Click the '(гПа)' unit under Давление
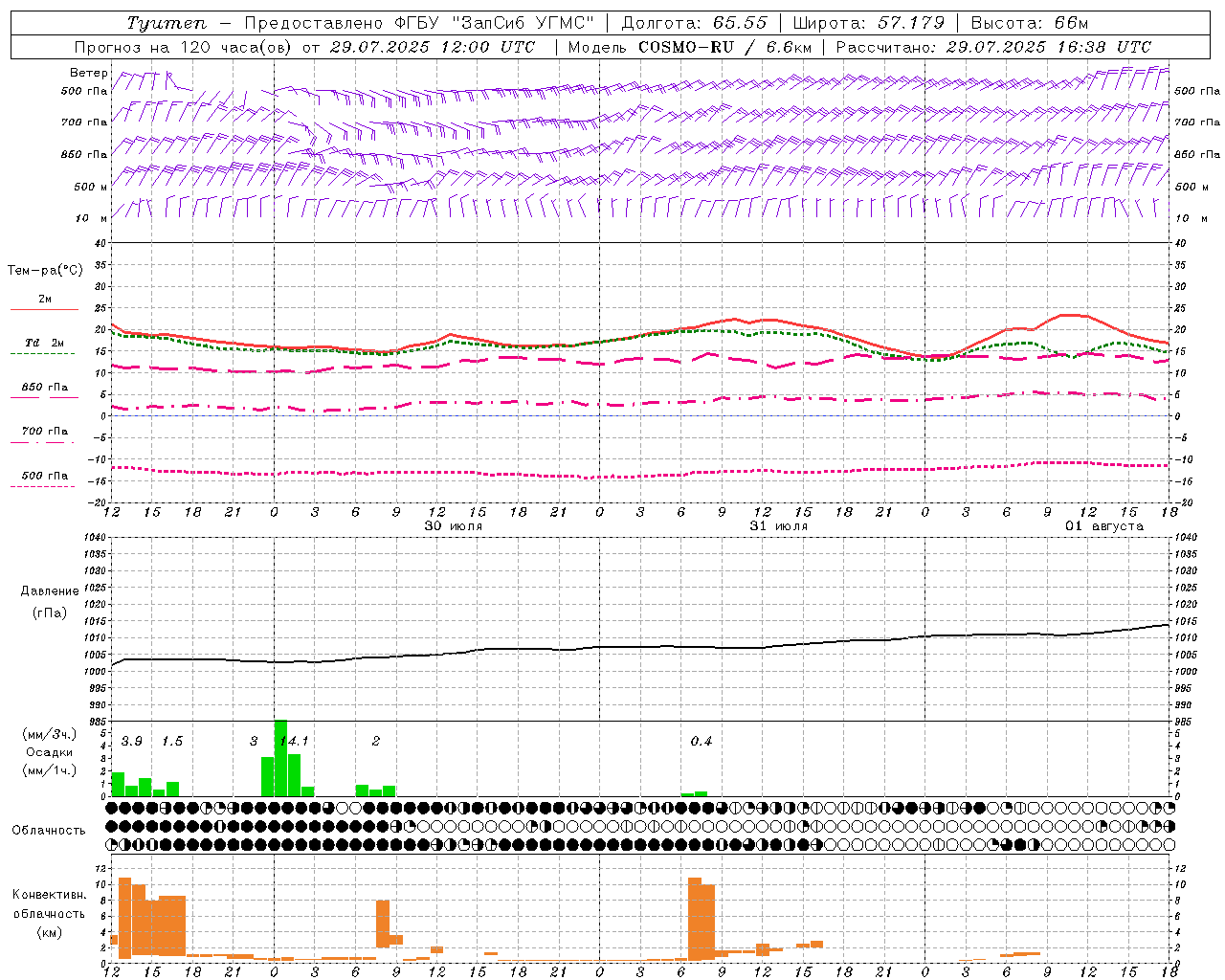Image resolution: width=1225 pixels, height=980 pixels. [50, 613]
